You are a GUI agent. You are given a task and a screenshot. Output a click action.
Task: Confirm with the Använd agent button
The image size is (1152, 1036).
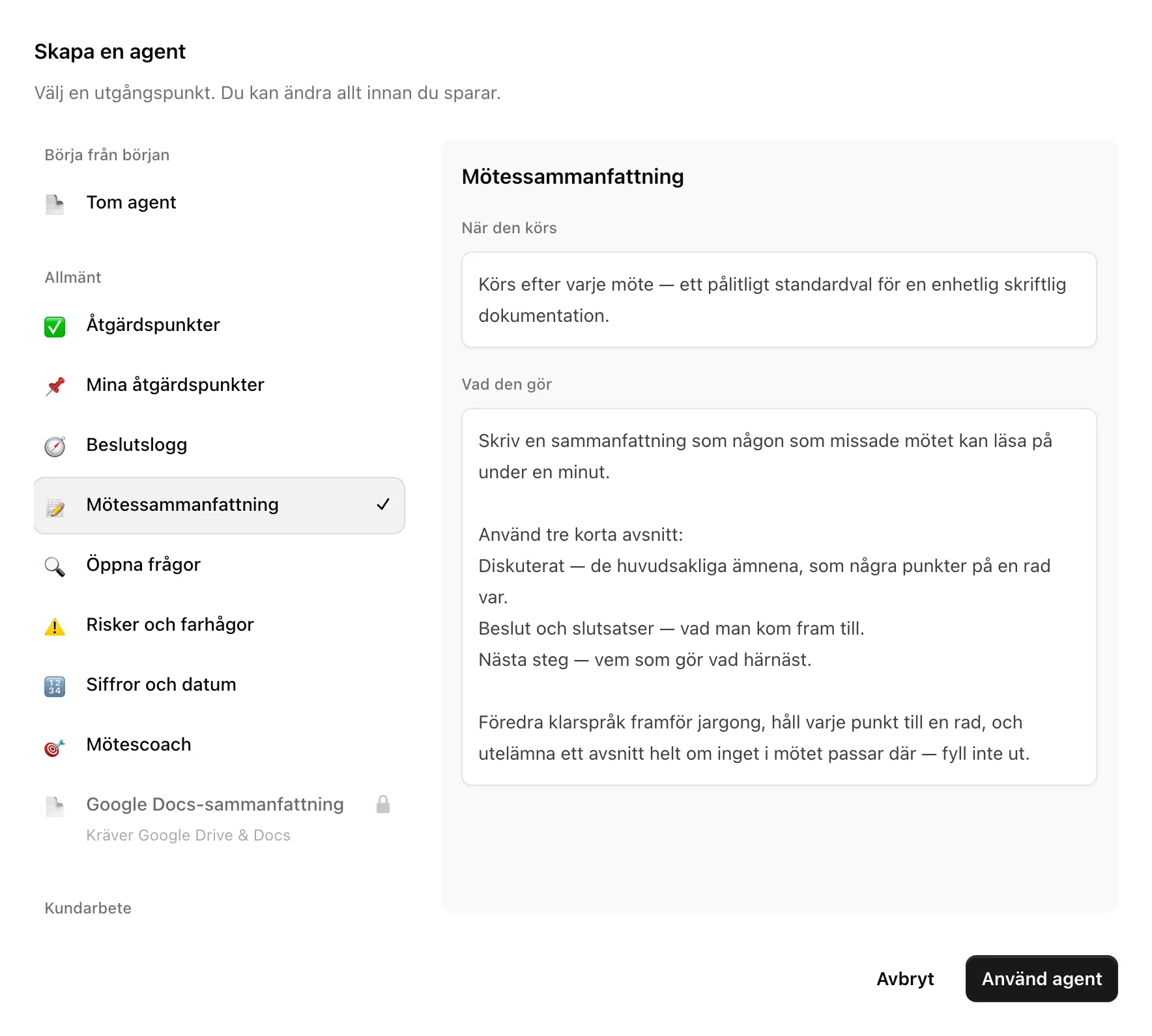tap(1041, 979)
